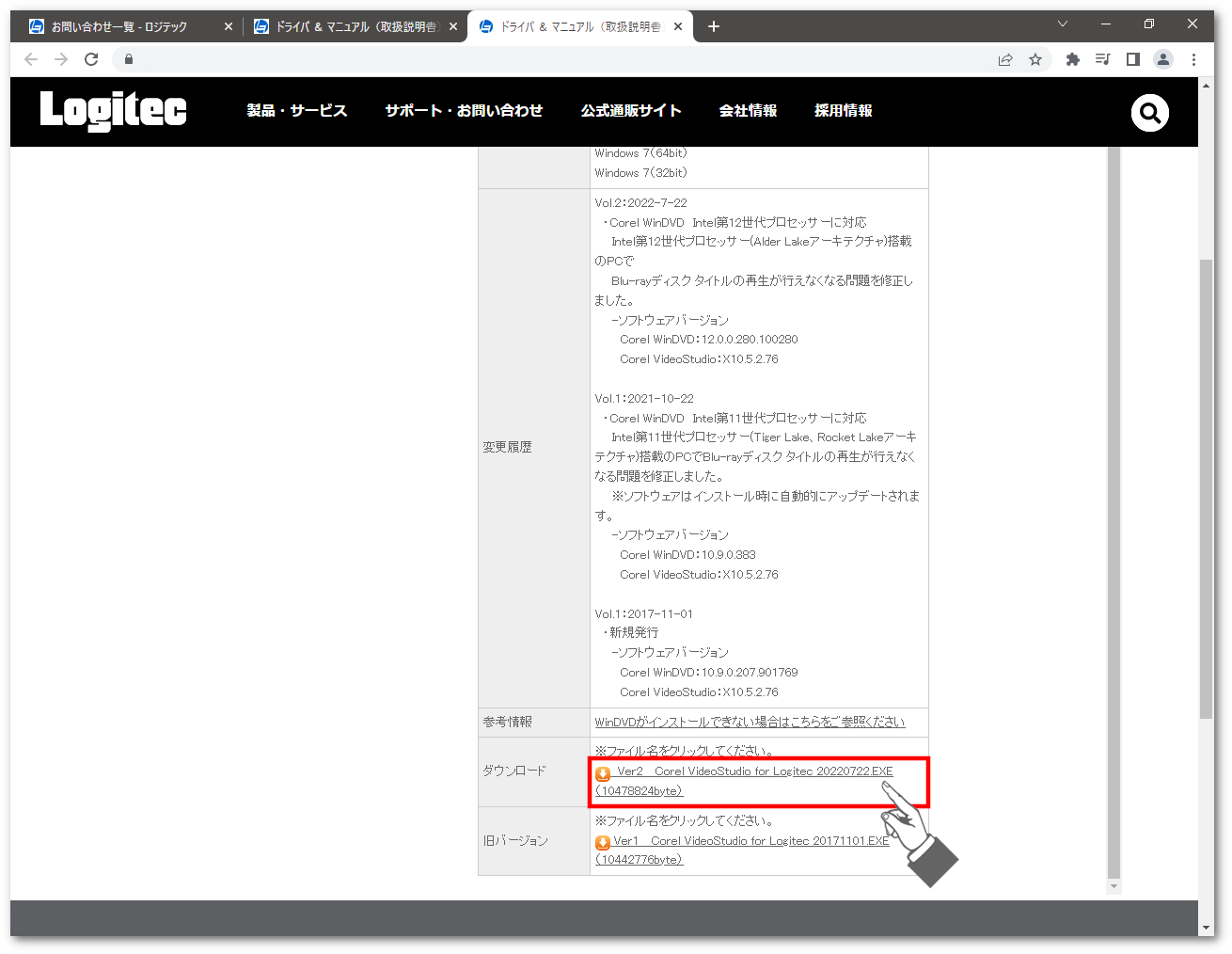Bookmark this page with the star icon

tap(1035, 59)
